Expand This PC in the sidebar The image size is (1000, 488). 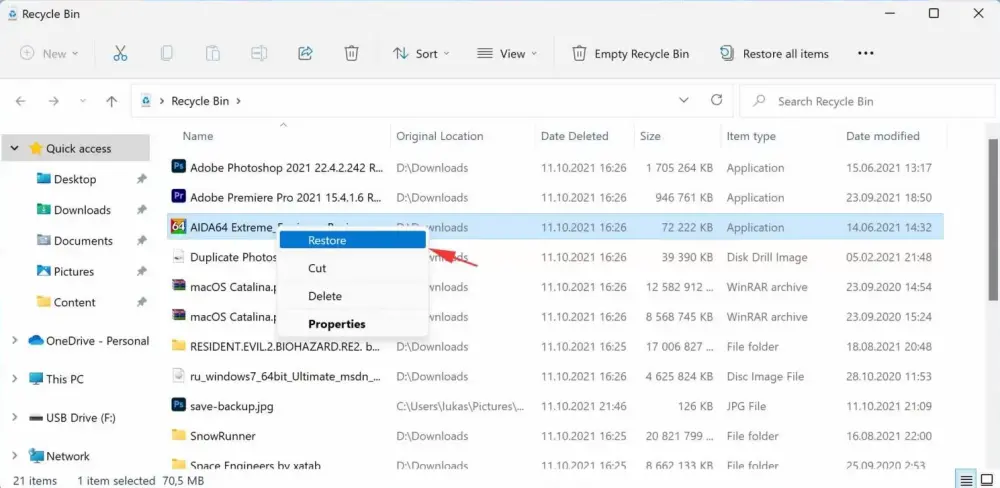click(x=15, y=379)
